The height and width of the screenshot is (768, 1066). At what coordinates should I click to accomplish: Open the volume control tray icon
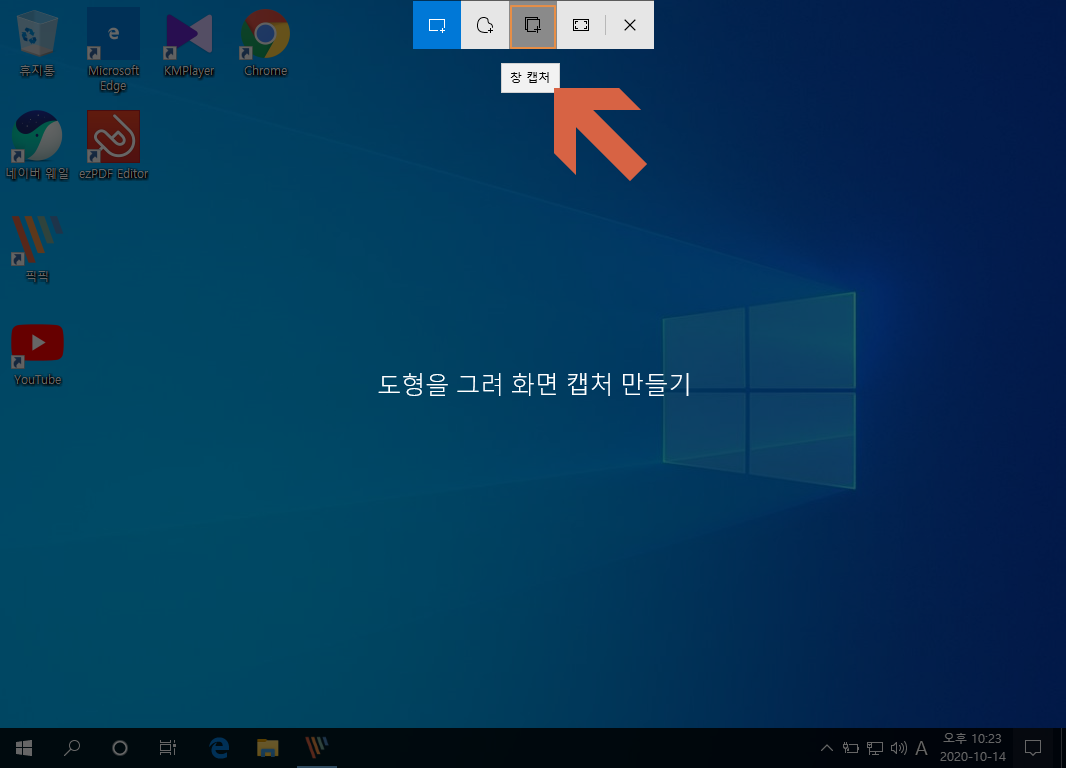click(x=899, y=748)
